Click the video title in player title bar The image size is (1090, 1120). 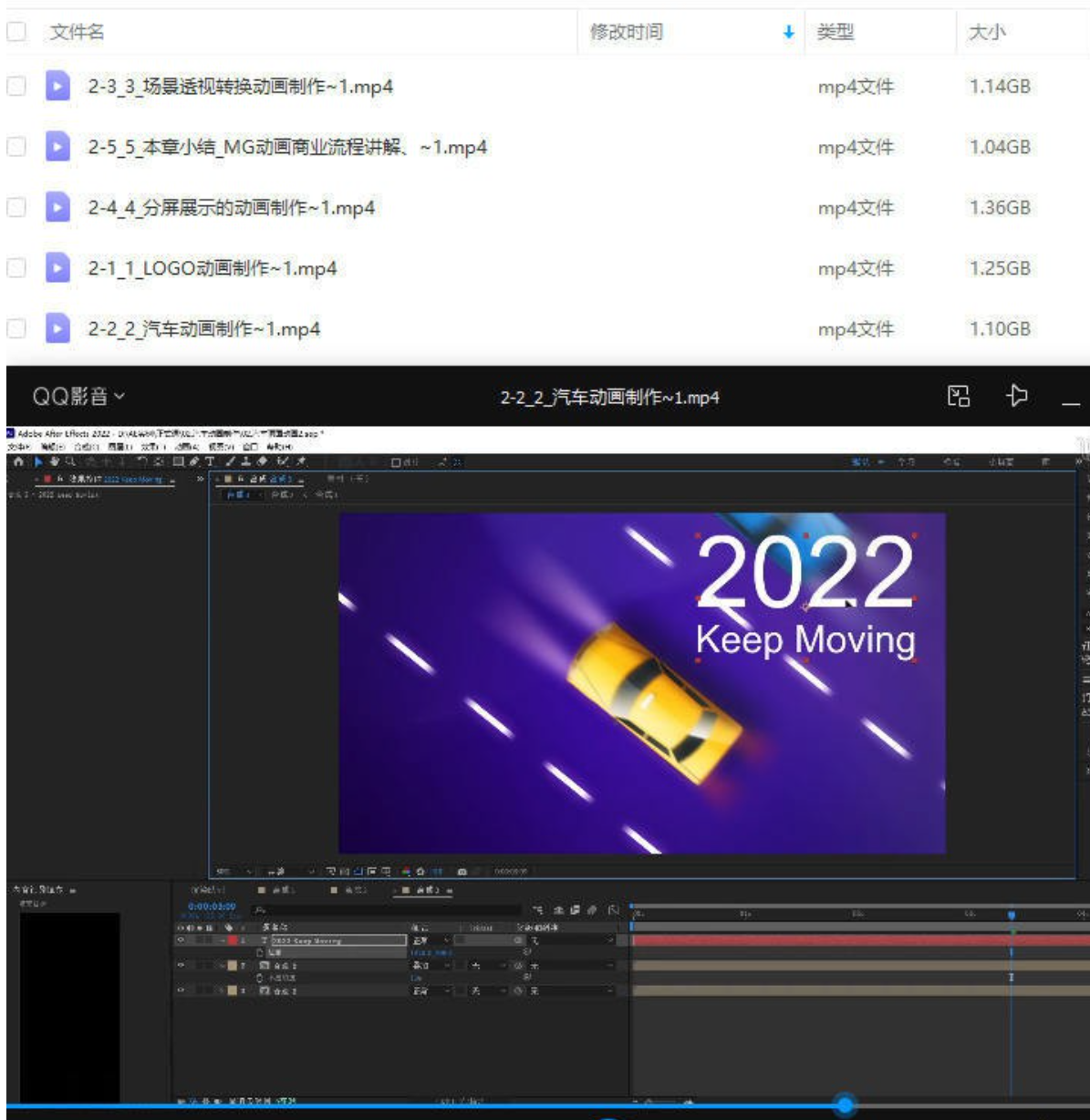click(609, 398)
